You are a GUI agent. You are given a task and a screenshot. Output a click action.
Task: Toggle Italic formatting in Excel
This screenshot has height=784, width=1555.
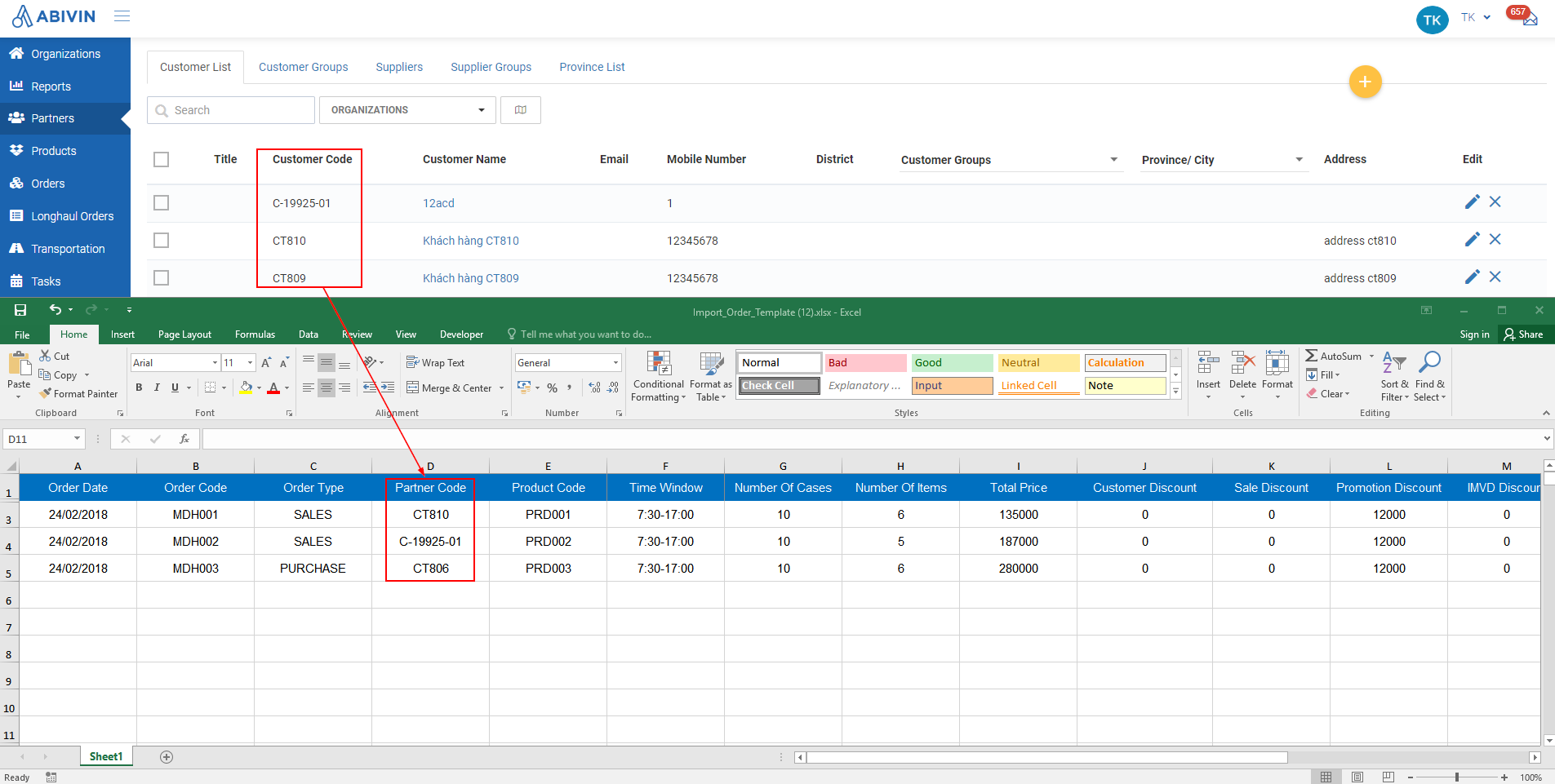pyautogui.click(x=157, y=388)
